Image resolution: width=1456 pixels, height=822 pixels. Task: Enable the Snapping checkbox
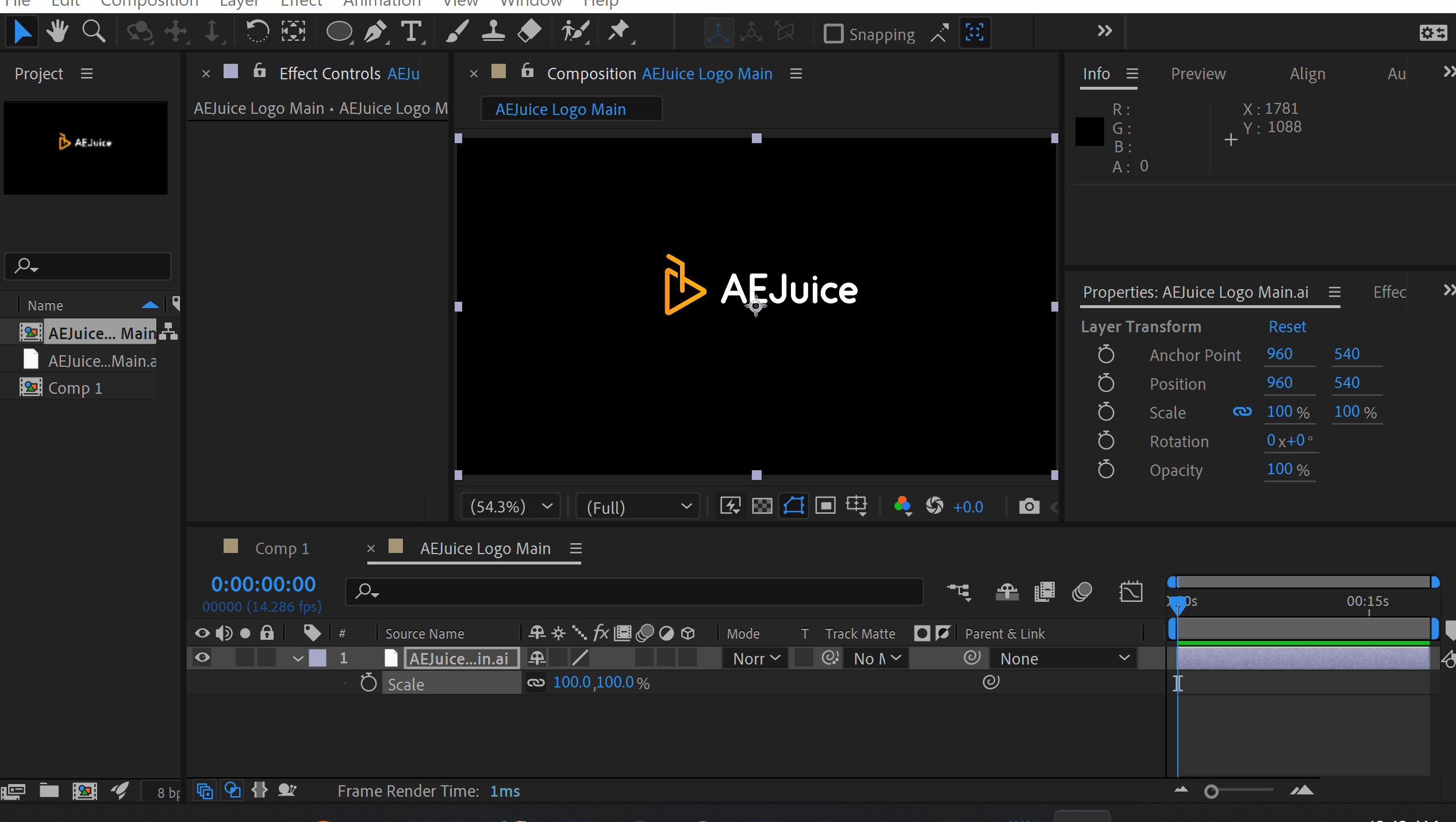click(x=833, y=33)
